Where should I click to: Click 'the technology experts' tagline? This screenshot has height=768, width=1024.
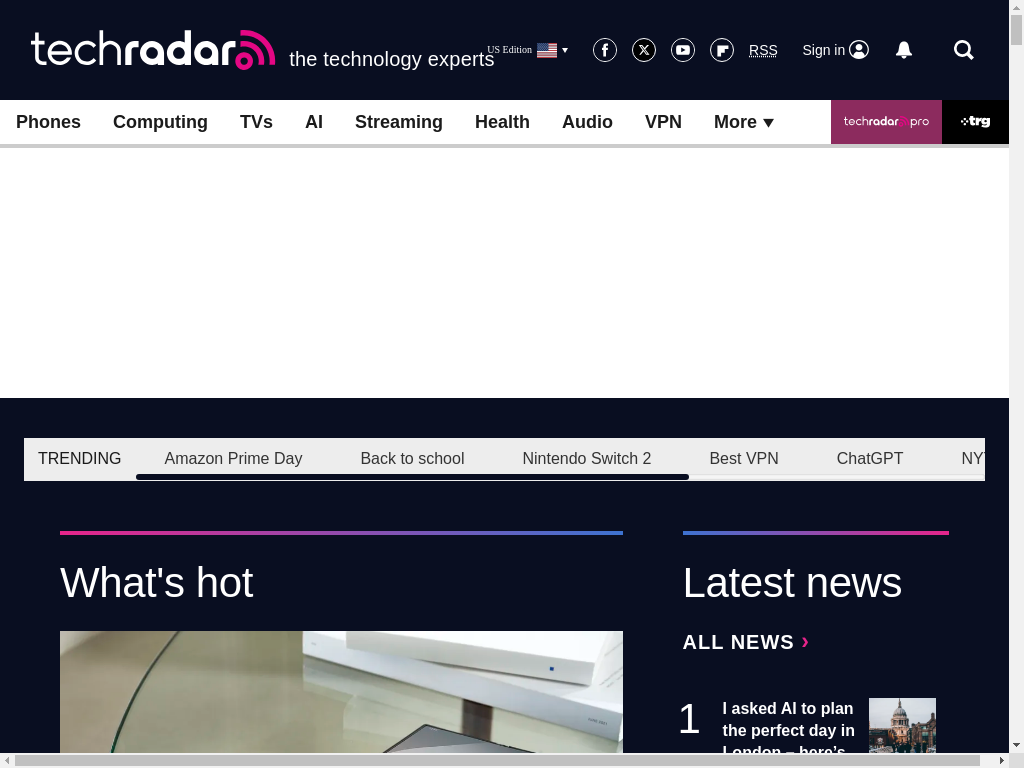(x=392, y=59)
